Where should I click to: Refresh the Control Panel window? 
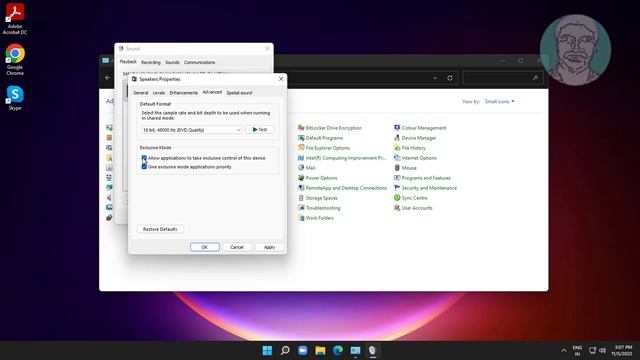[450, 78]
